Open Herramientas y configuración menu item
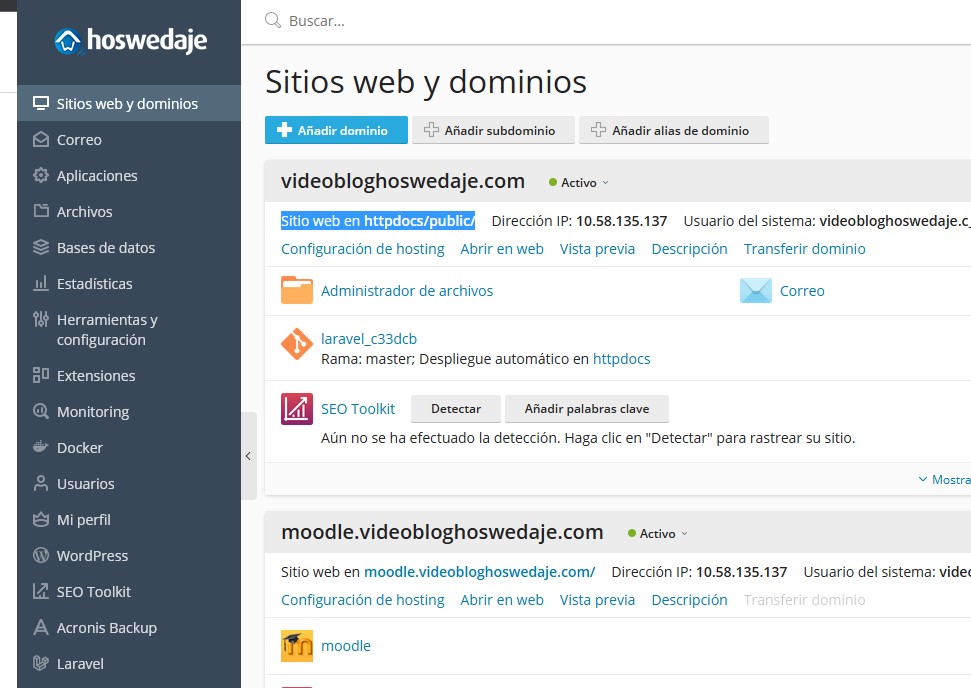 click(129, 329)
